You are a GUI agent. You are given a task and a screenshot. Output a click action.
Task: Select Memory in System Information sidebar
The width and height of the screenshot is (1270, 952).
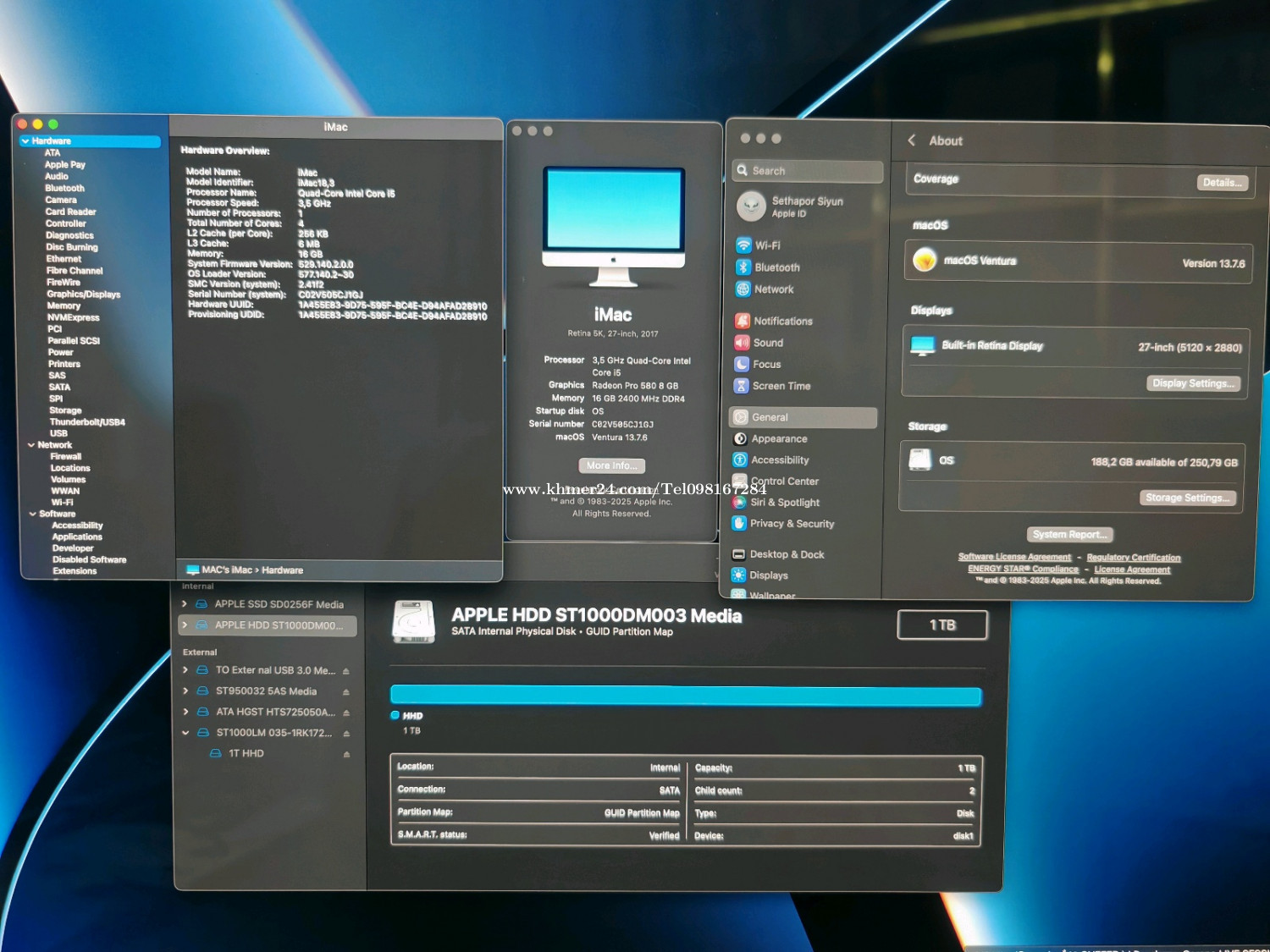(63, 306)
